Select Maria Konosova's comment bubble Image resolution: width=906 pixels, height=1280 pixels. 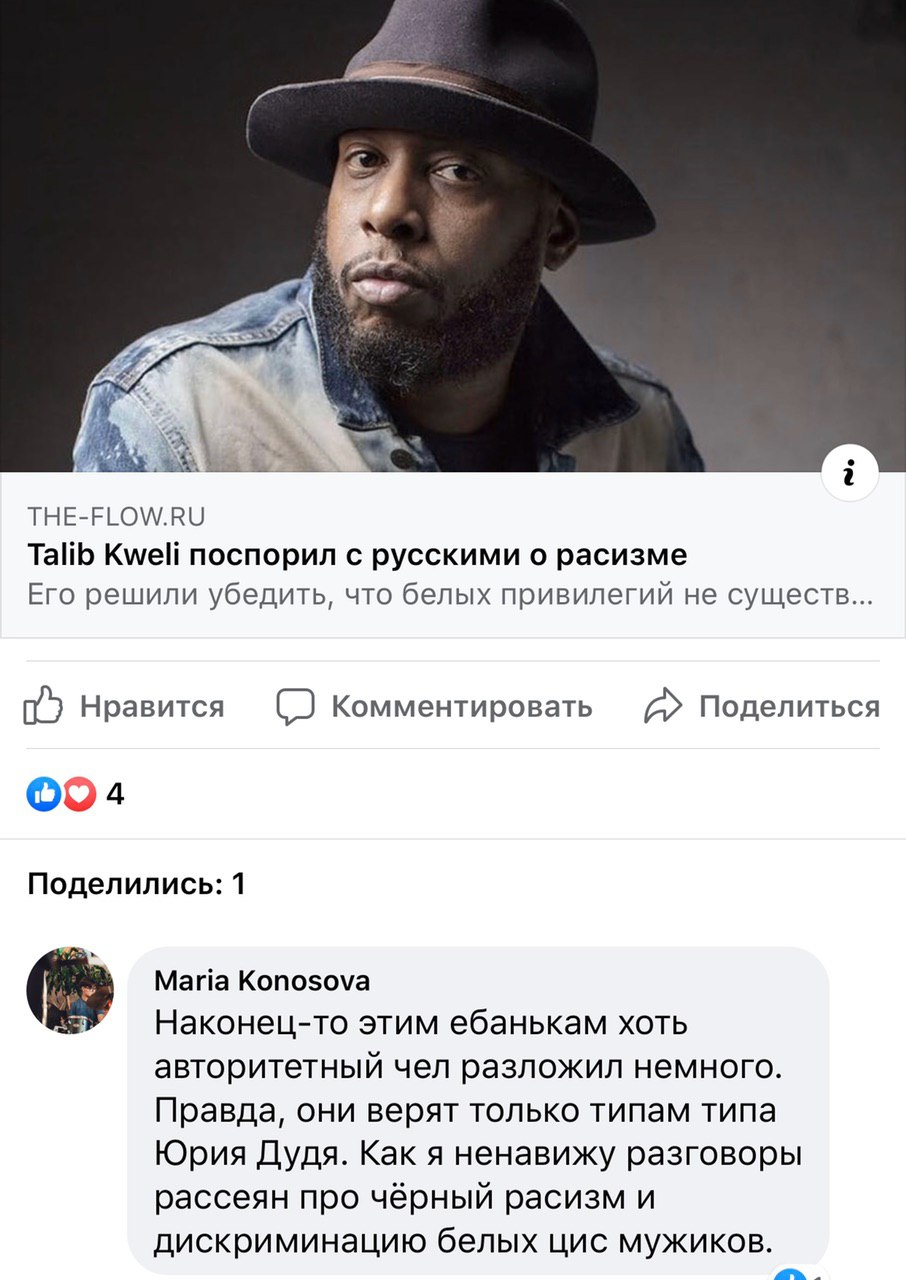478,1110
